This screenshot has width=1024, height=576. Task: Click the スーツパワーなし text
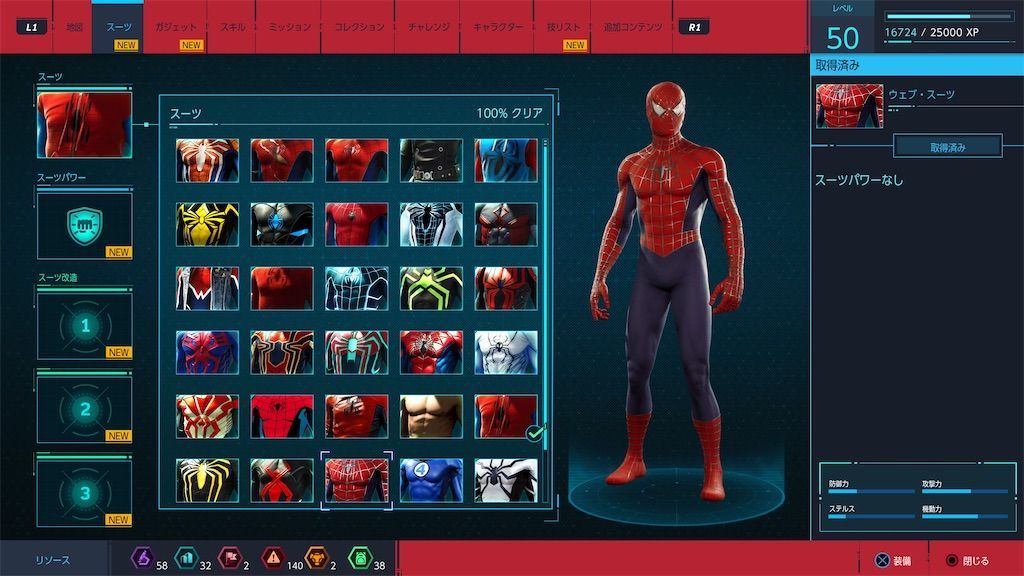859,180
